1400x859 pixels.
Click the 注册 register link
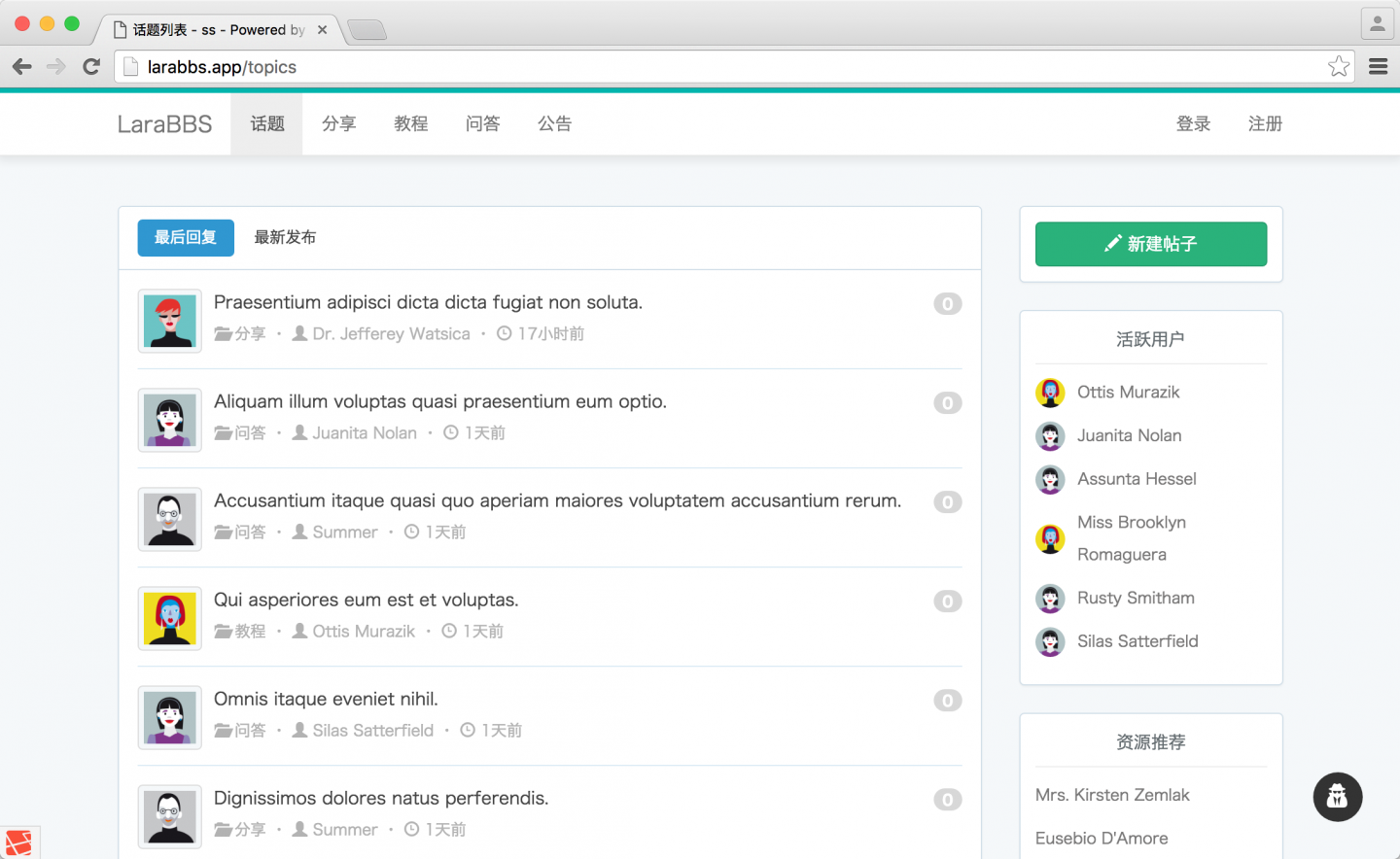(1265, 124)
